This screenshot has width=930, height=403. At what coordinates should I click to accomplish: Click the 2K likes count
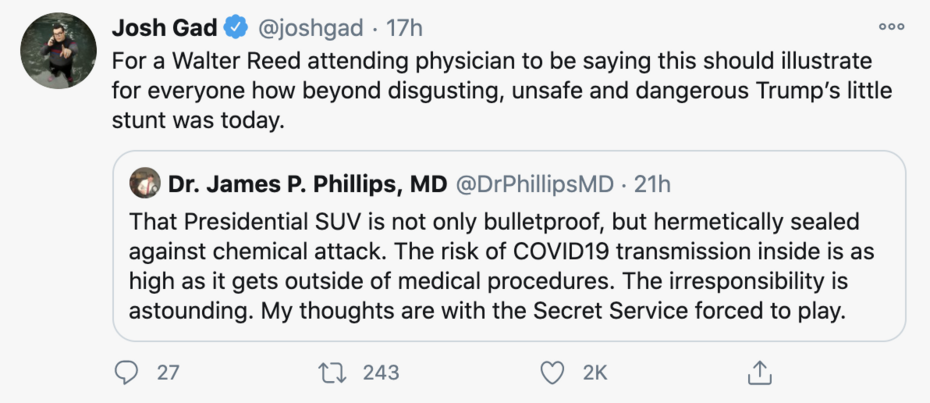594,372
